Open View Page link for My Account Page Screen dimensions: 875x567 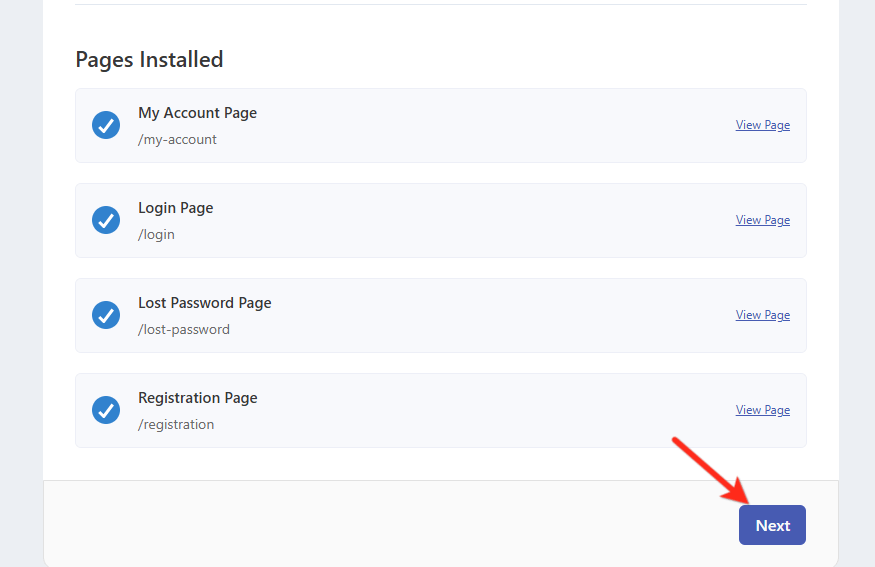click(763, 125)
